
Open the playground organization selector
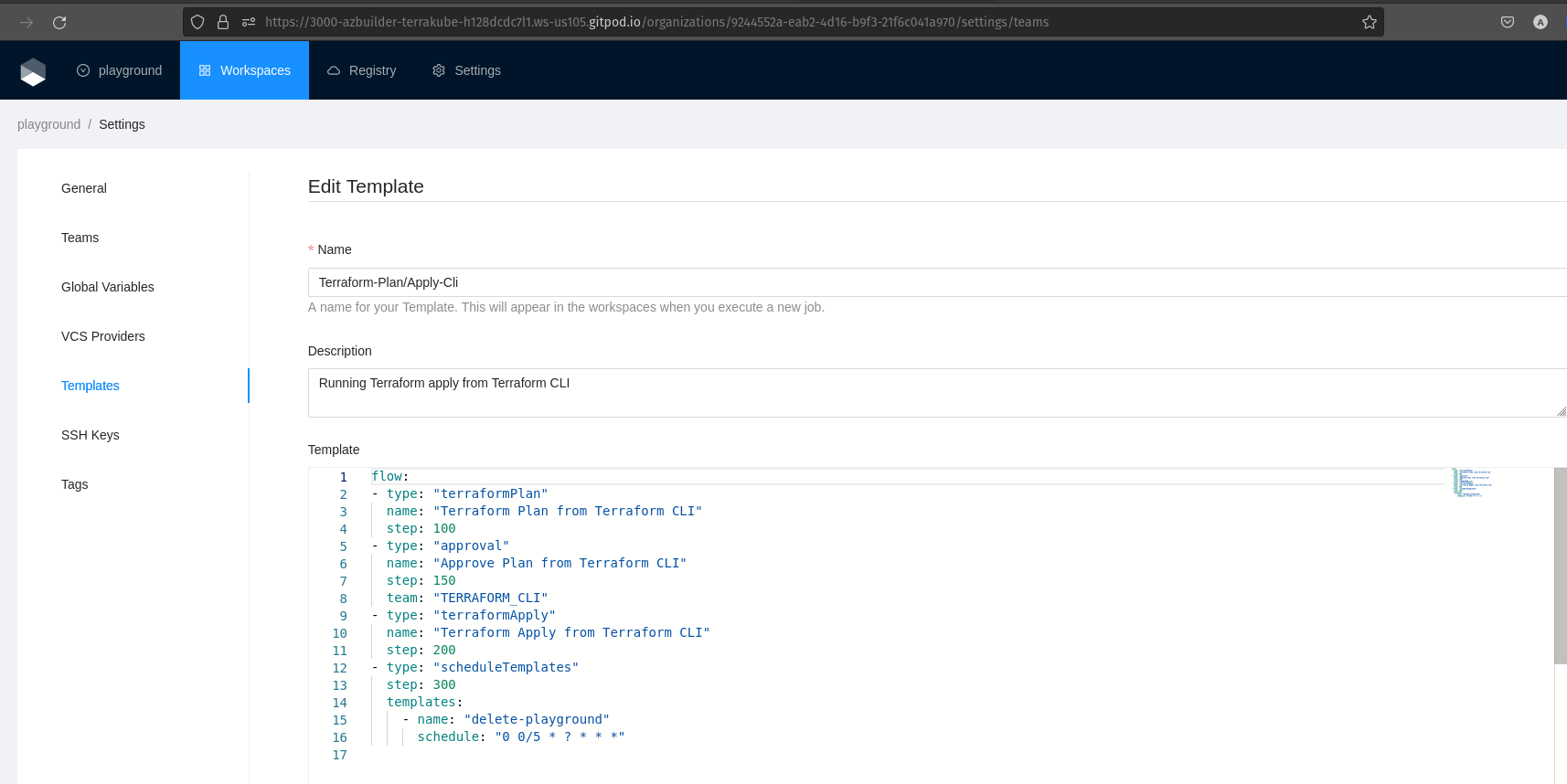tap(120, 70)
